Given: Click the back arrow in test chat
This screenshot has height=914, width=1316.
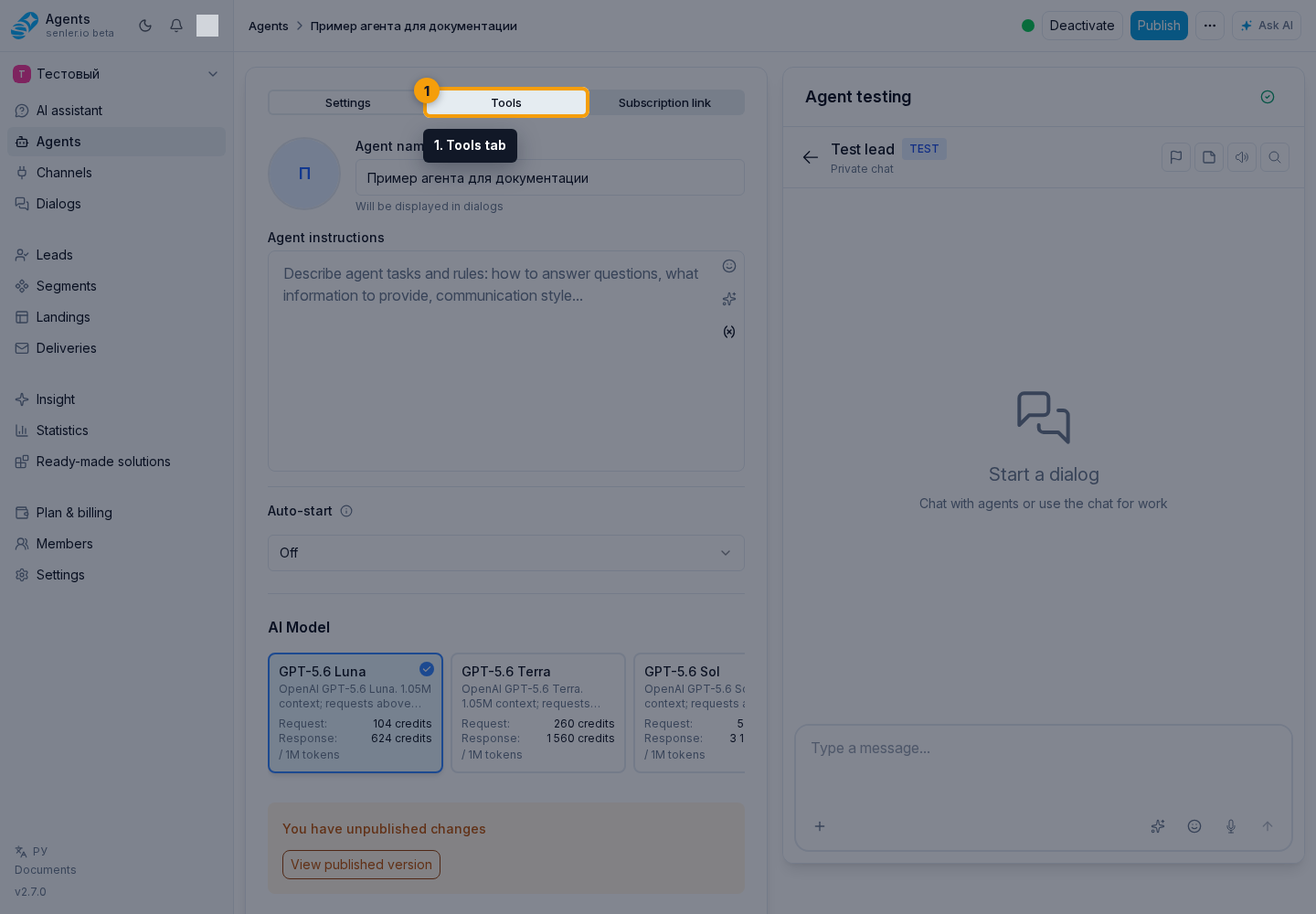Looking at the screenshot, I should click(x=811, y=157).
